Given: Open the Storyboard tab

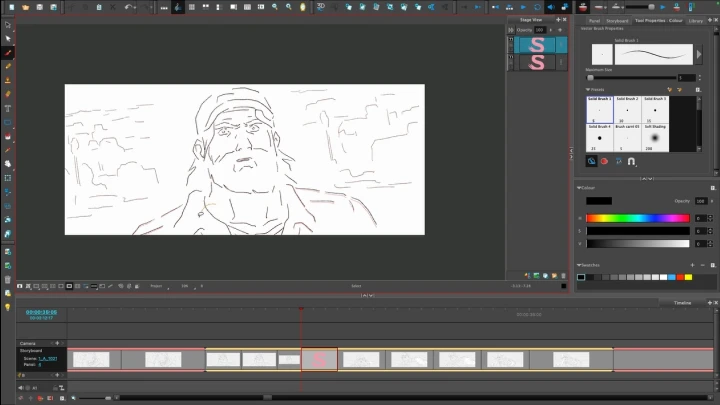Looking at the screenshot, I should [617, 20].
